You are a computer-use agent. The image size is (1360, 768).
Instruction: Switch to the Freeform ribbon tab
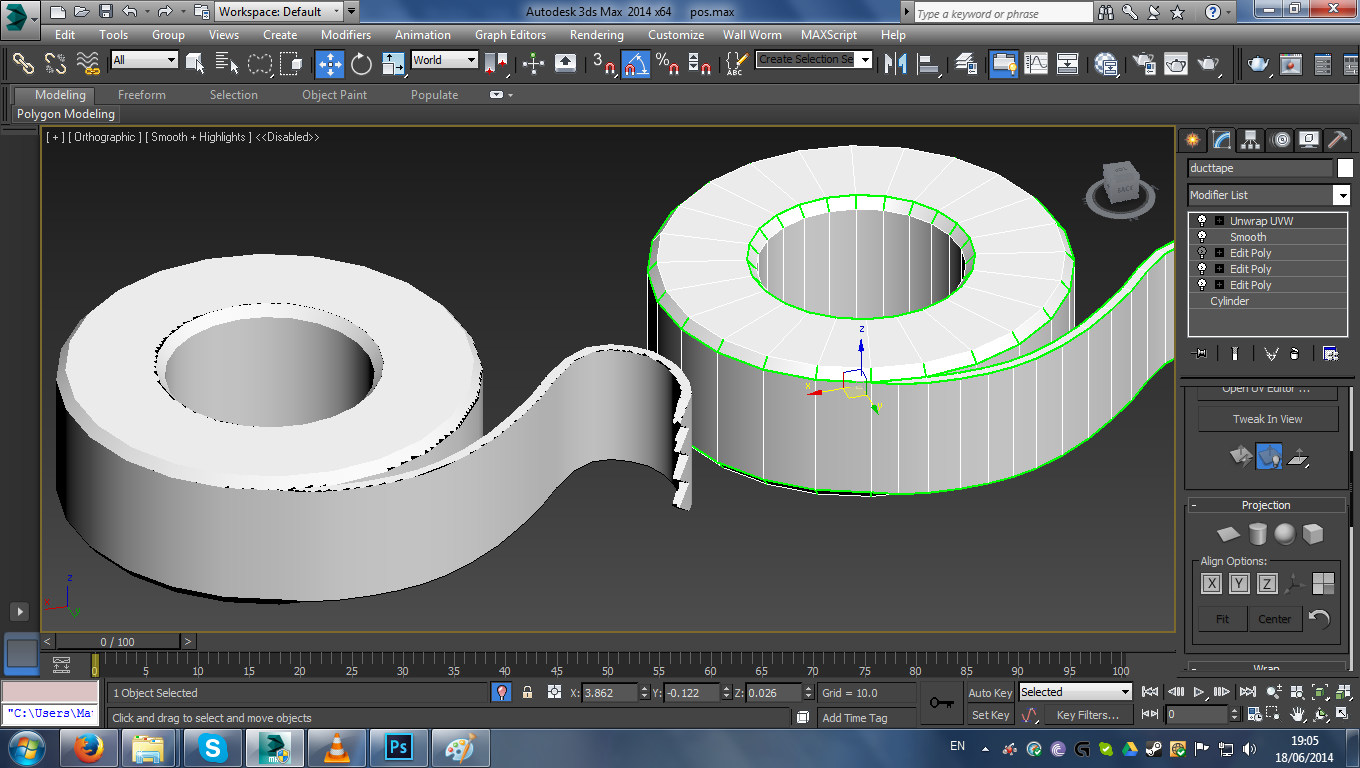142,95
